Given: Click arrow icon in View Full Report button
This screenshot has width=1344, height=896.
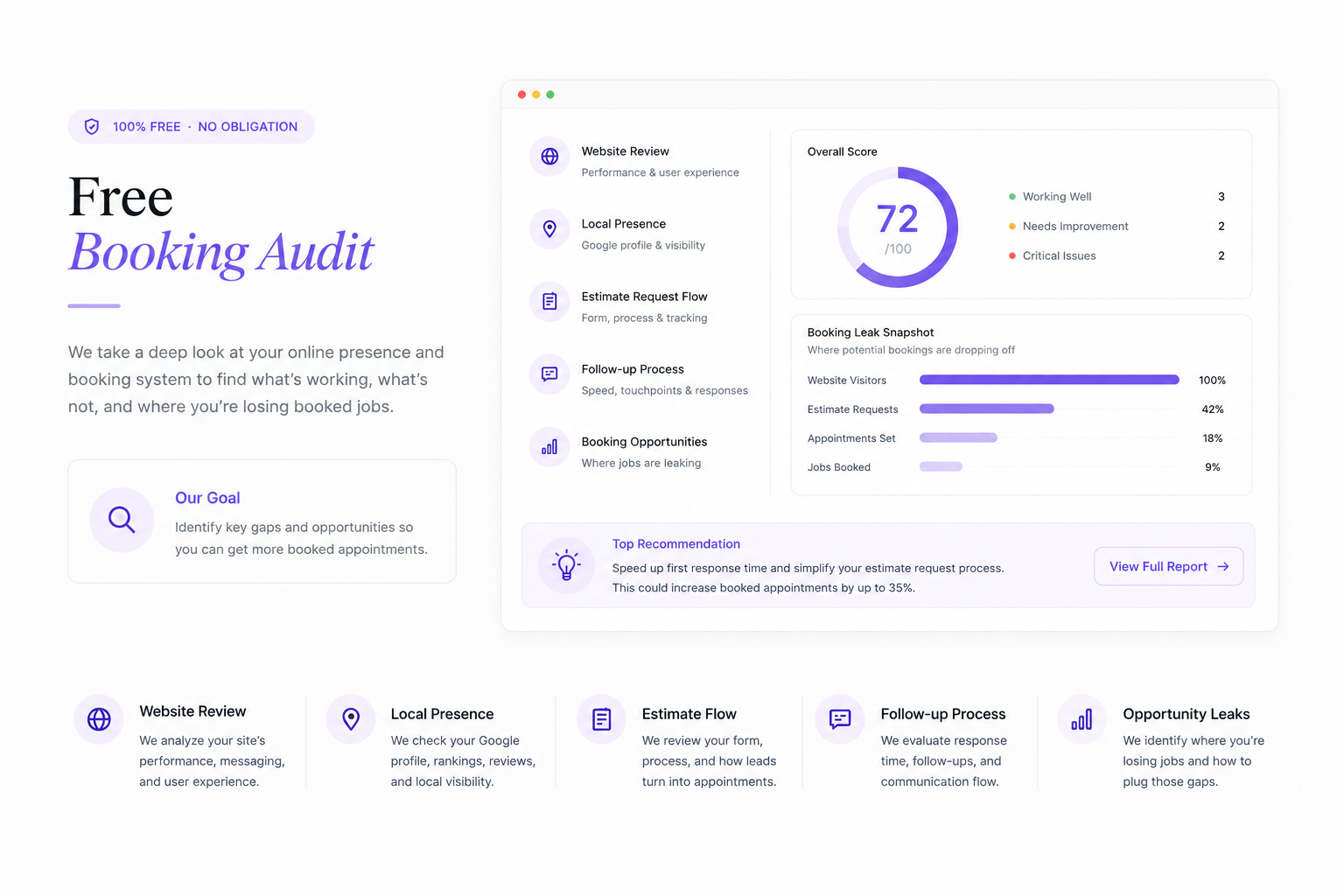Looking at the screenshot, I should pos(1223,567).
